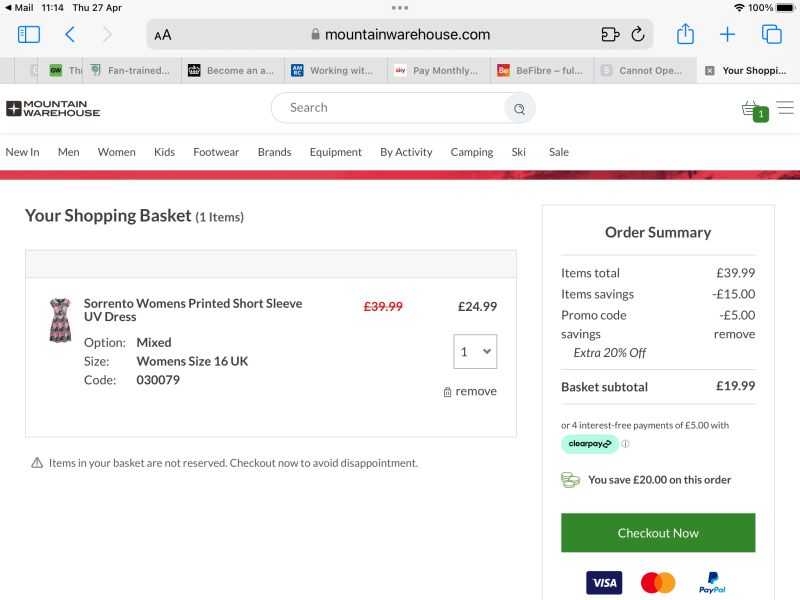Open the Women category menu
Viewport: 800px width, 600px height.
(116, 152)
